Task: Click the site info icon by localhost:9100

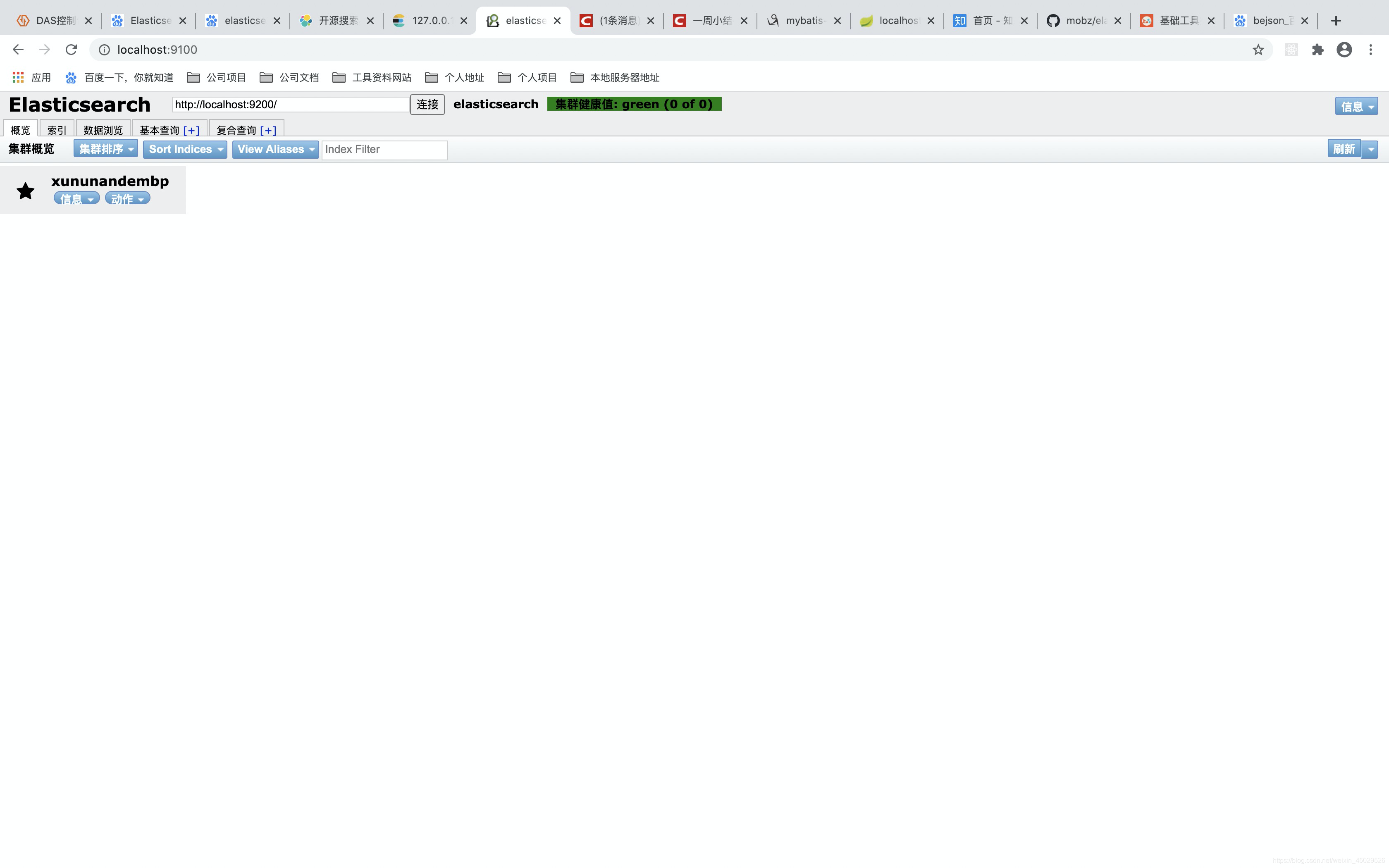Action: pos(105,50)
